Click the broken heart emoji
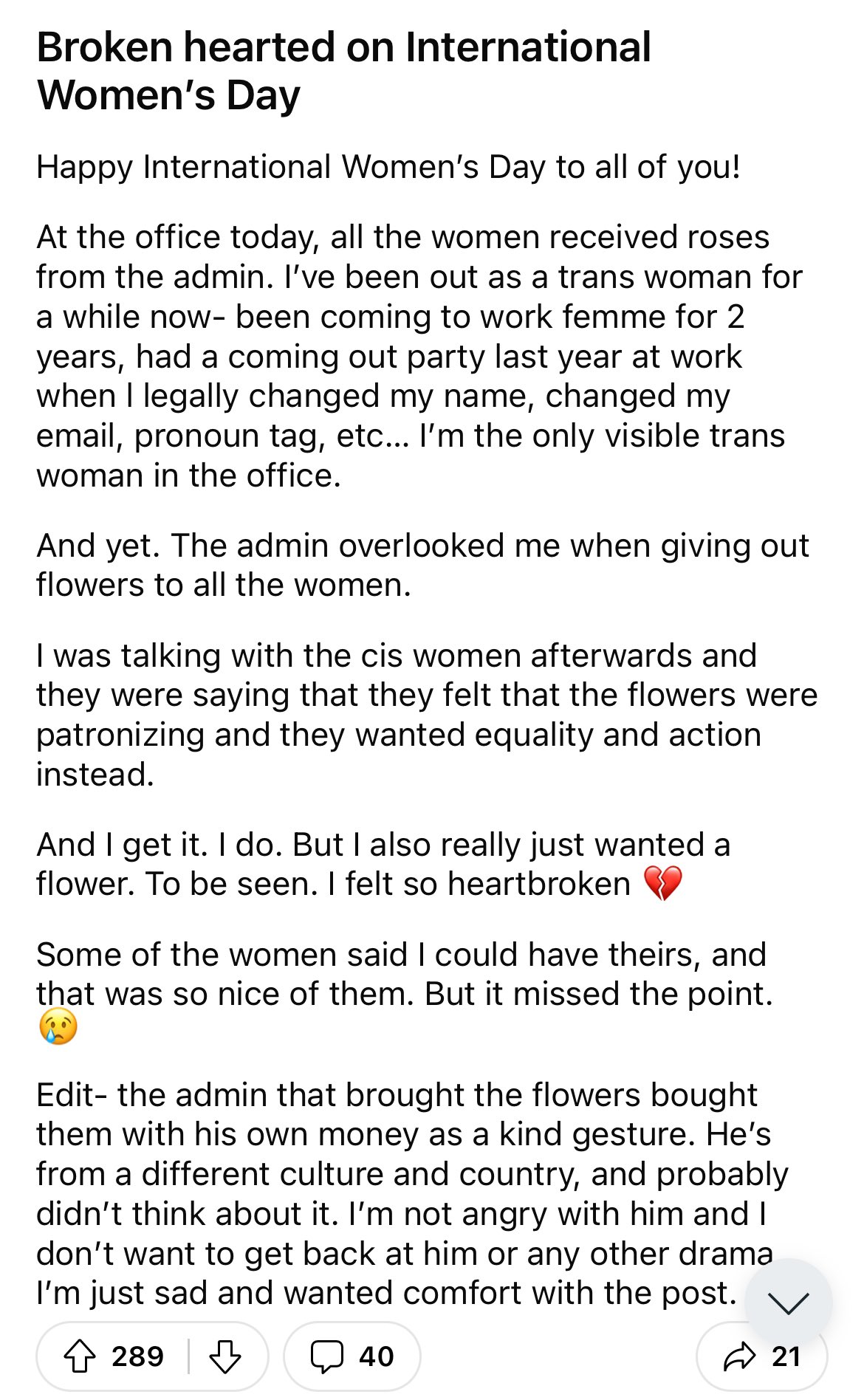 [662, 884]
